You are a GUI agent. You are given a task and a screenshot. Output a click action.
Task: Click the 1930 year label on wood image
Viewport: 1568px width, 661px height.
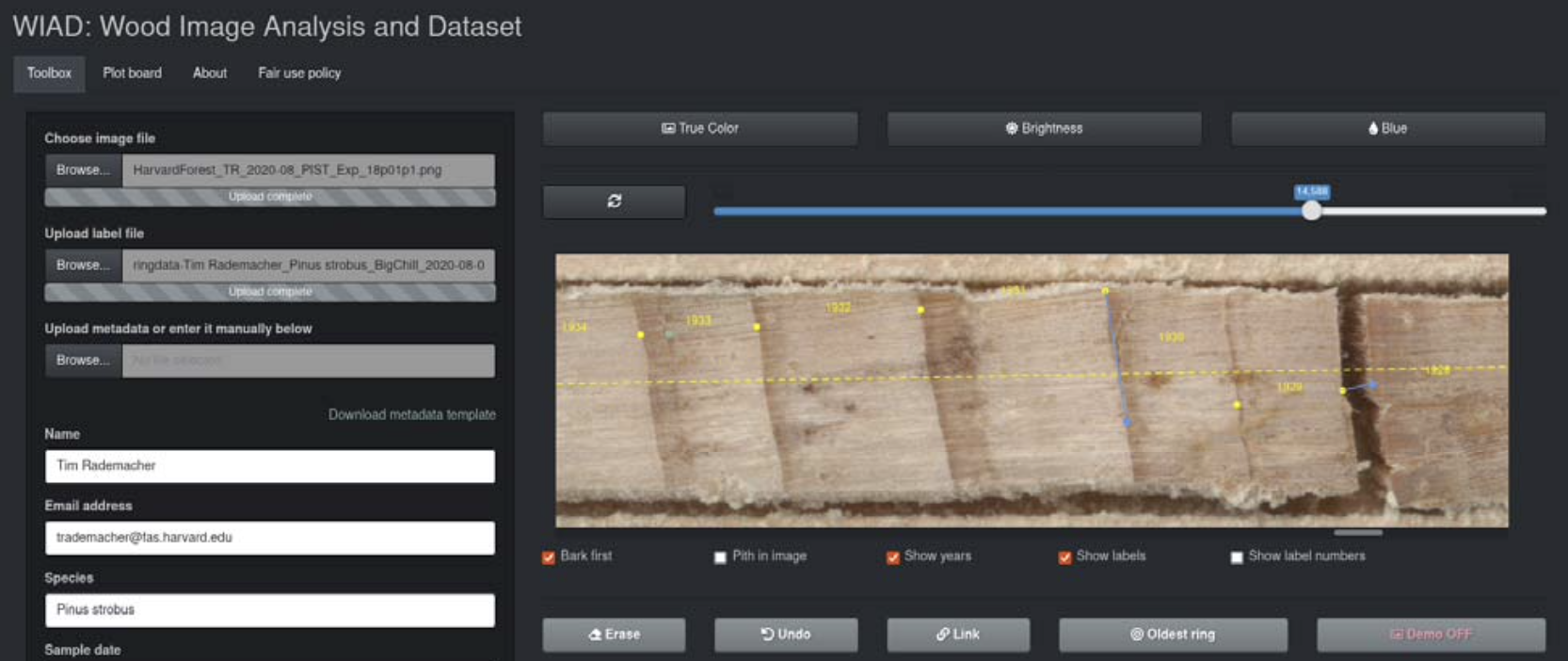coord(1171,337)
